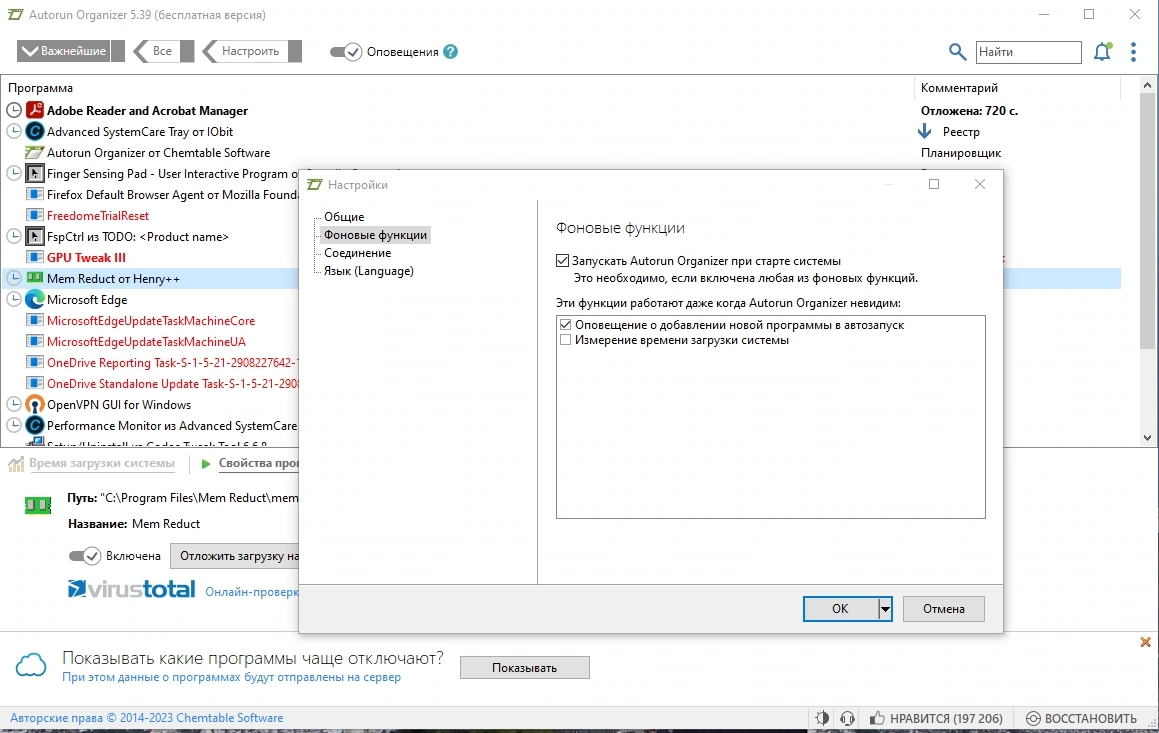Image resolution: width=1159 pixels, height=733 pixels.
Task: Click the Восстановить restore icon button
Action: tap(1081, 718)
